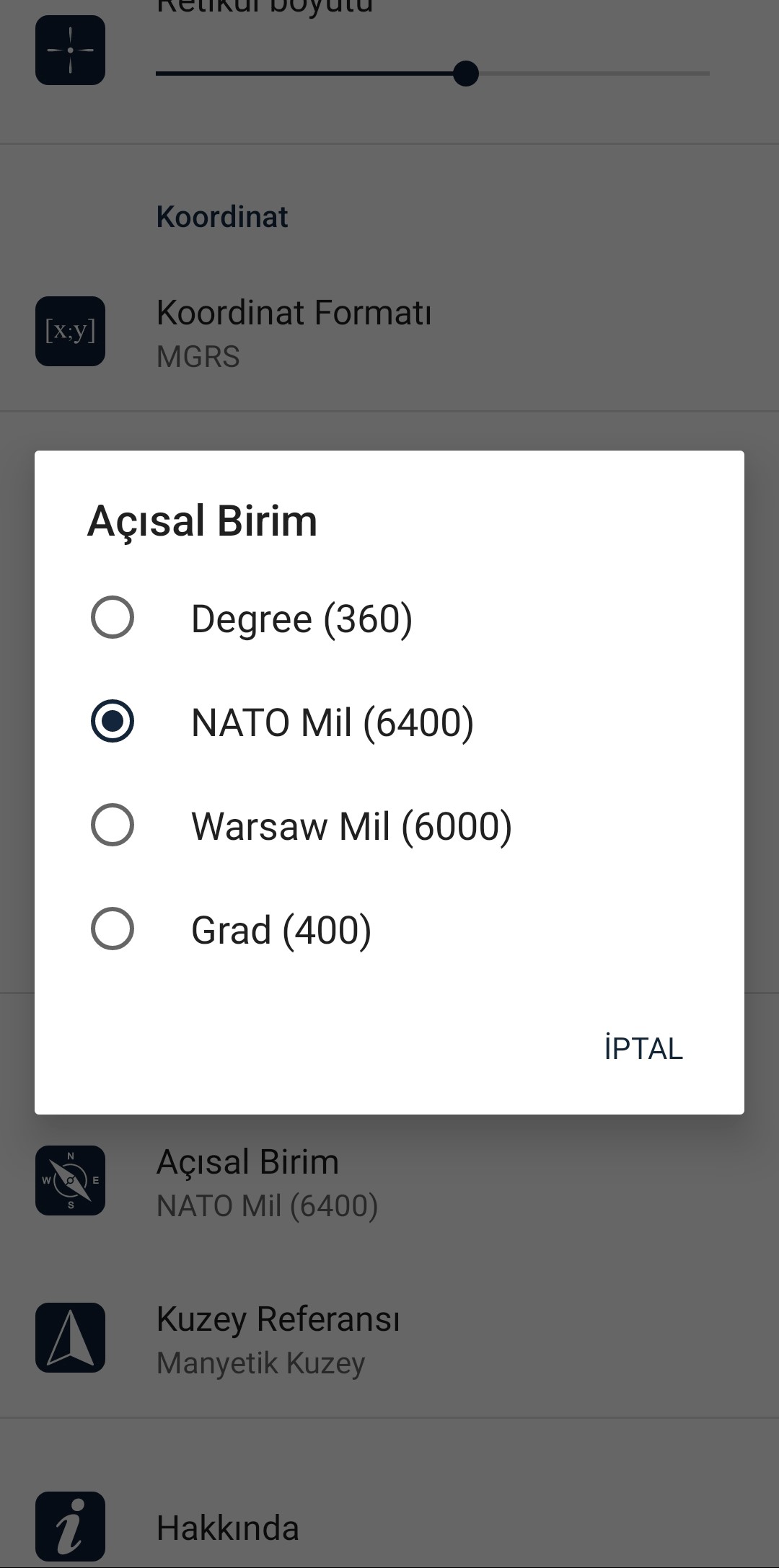Open the Hakkında menu entry
The height and width of the screenshot is (1568, 779).
click(228, 1528)
